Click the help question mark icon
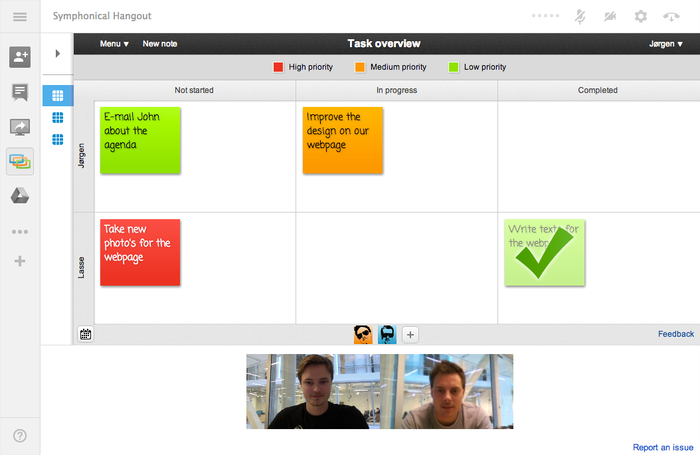The image size is (700, 455). click(x=20, y=436)
